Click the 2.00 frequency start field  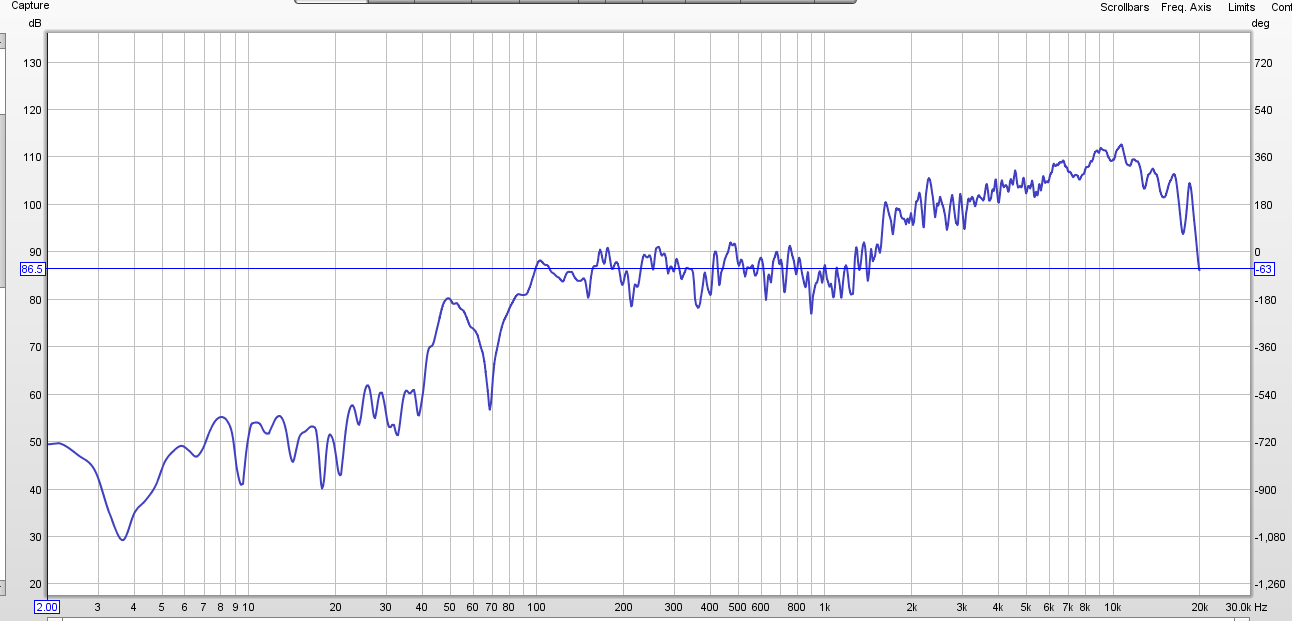pyautogui.click(x=47, y=607)
